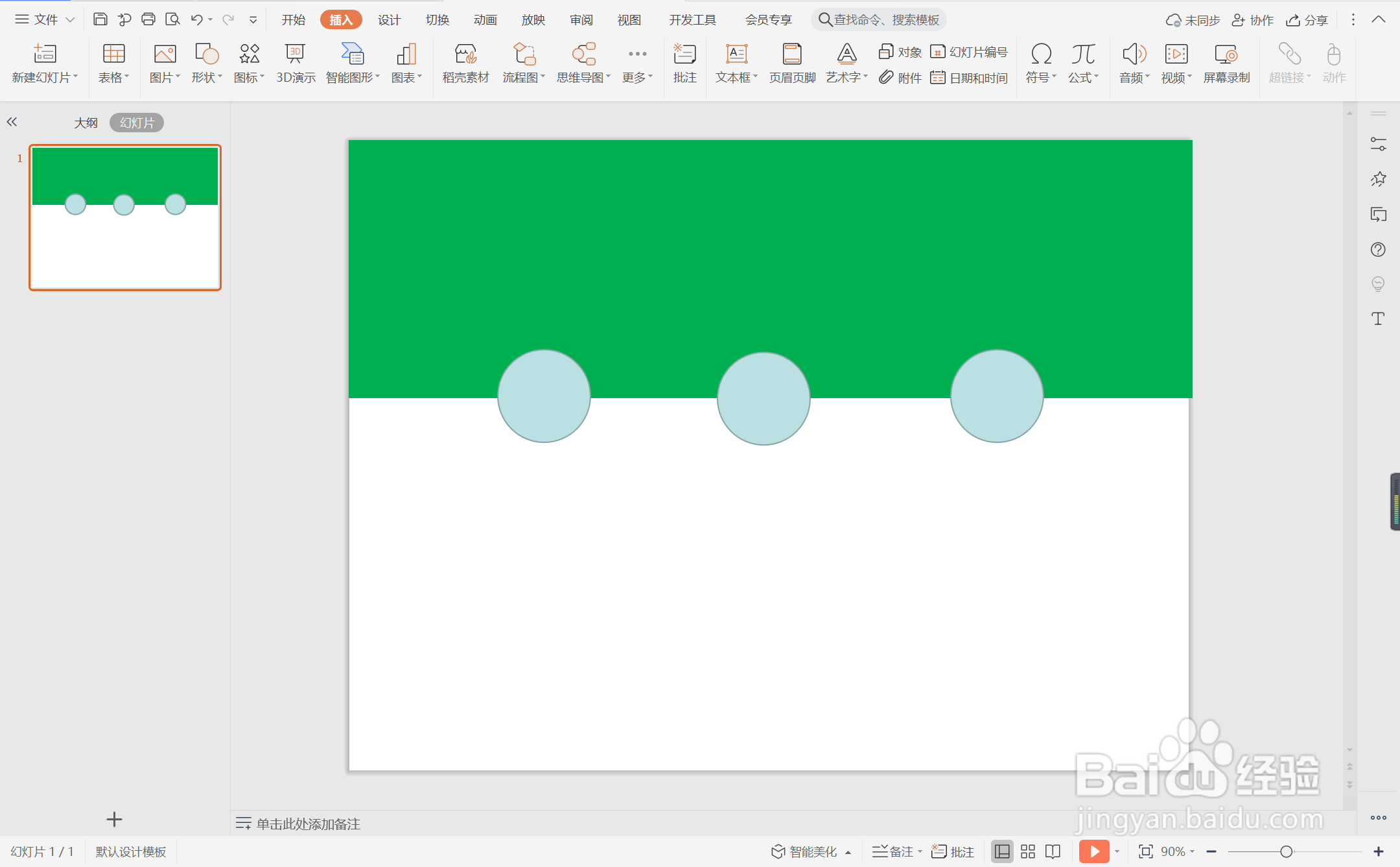Switch to normal view in status bar
1400x867 pixels.
click(x=1002, y=851)
